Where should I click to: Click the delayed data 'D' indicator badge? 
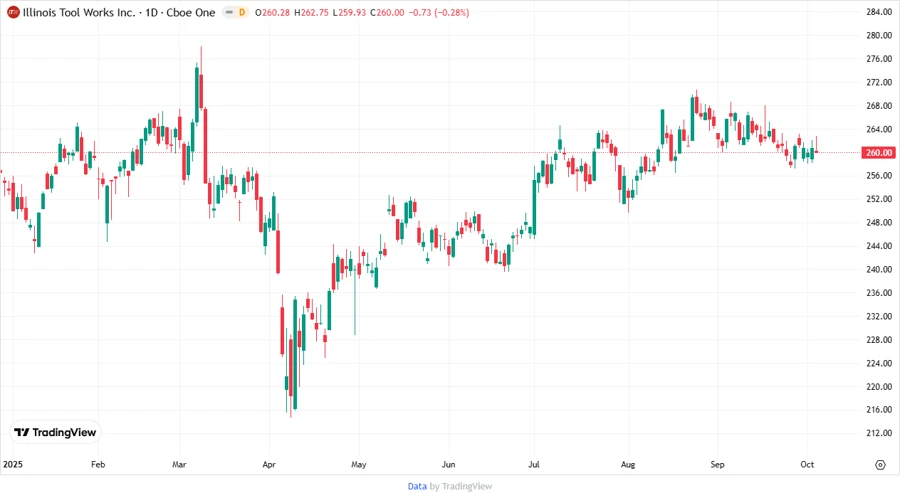[x=244, y=12]
